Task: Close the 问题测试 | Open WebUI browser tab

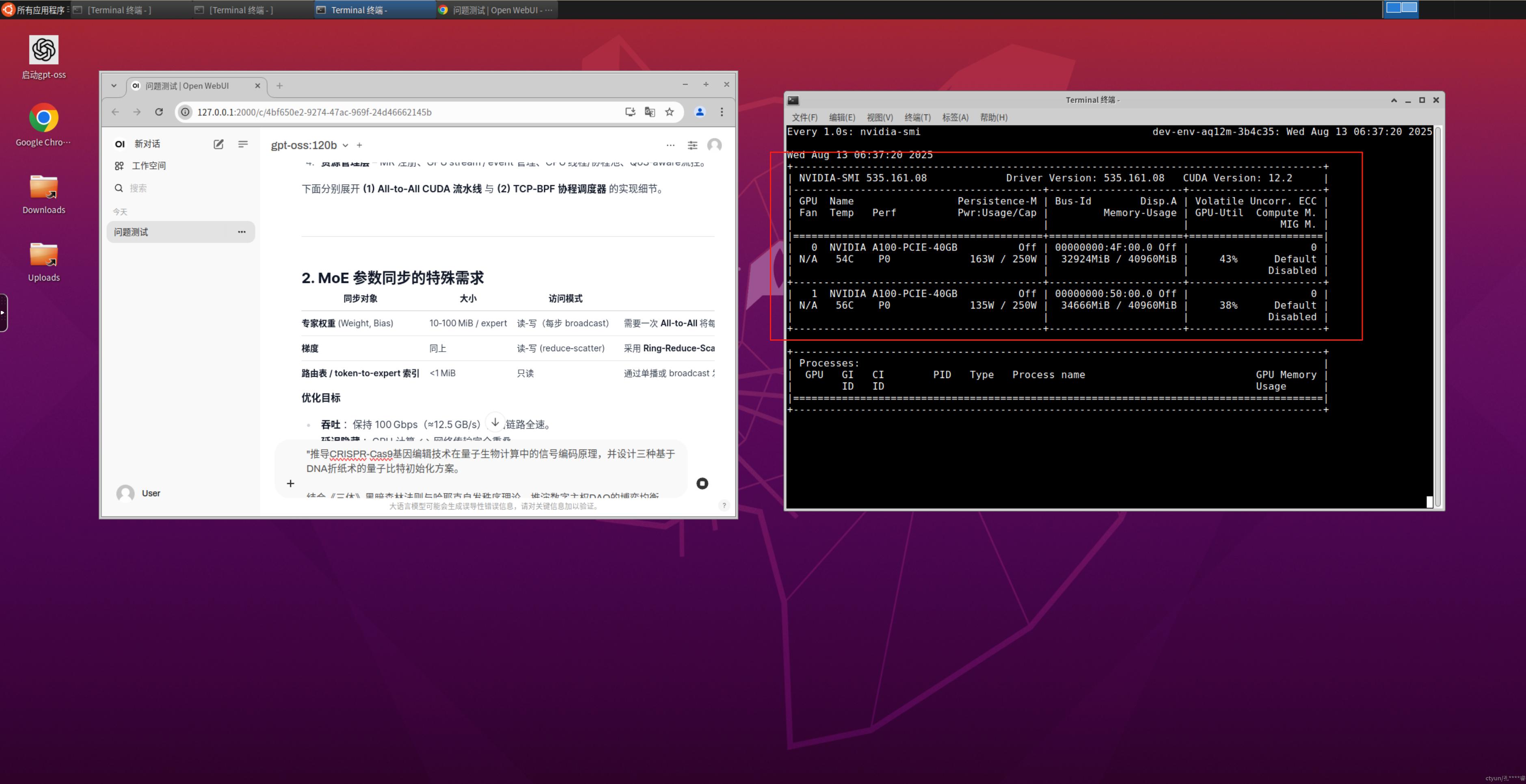Action: (x=257, y=86)
